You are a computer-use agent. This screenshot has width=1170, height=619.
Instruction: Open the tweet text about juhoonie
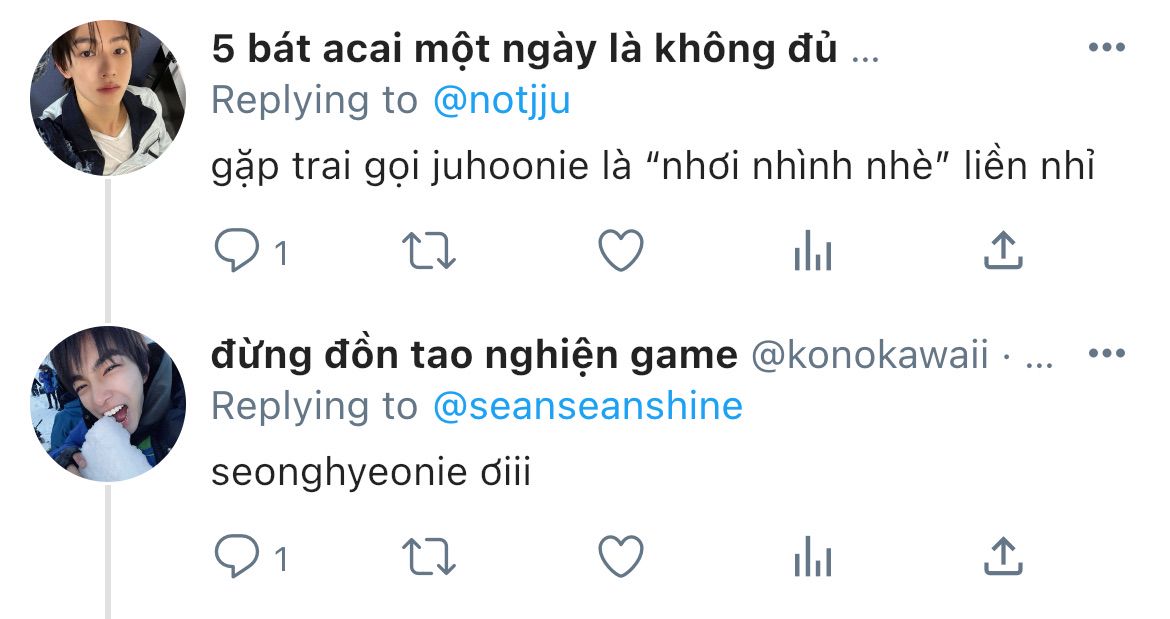tap(653, 167)
